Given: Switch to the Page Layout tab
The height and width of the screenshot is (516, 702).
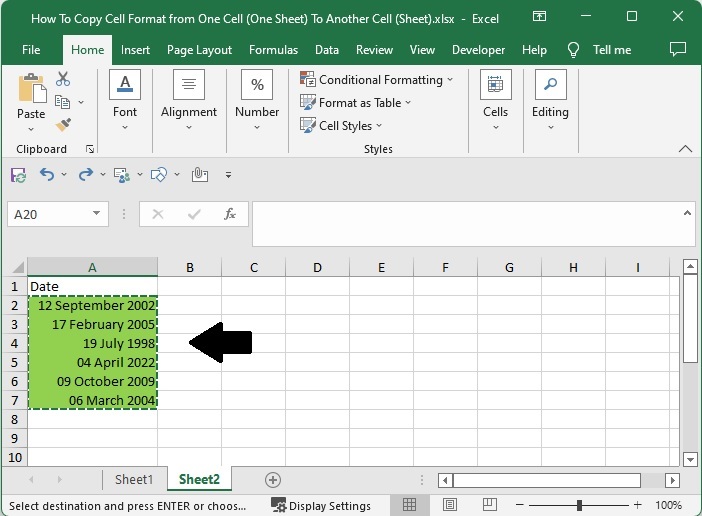Looking at the screenshot, I should [199, 50].
